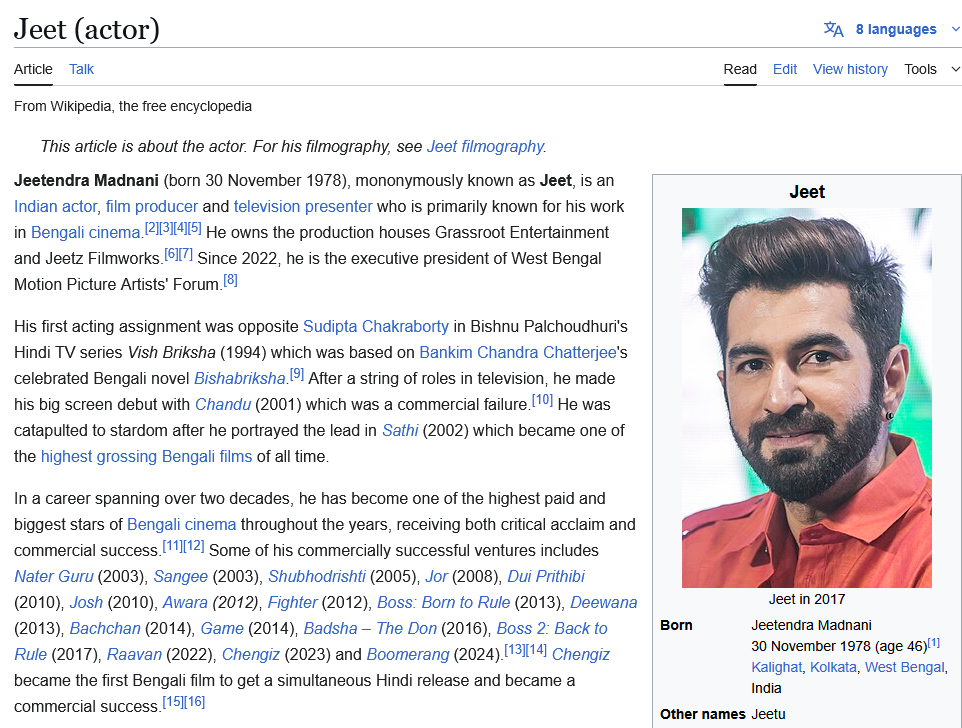Open the Game film link
The width and height of the screenshot is (962, 728).
(222, 629)
